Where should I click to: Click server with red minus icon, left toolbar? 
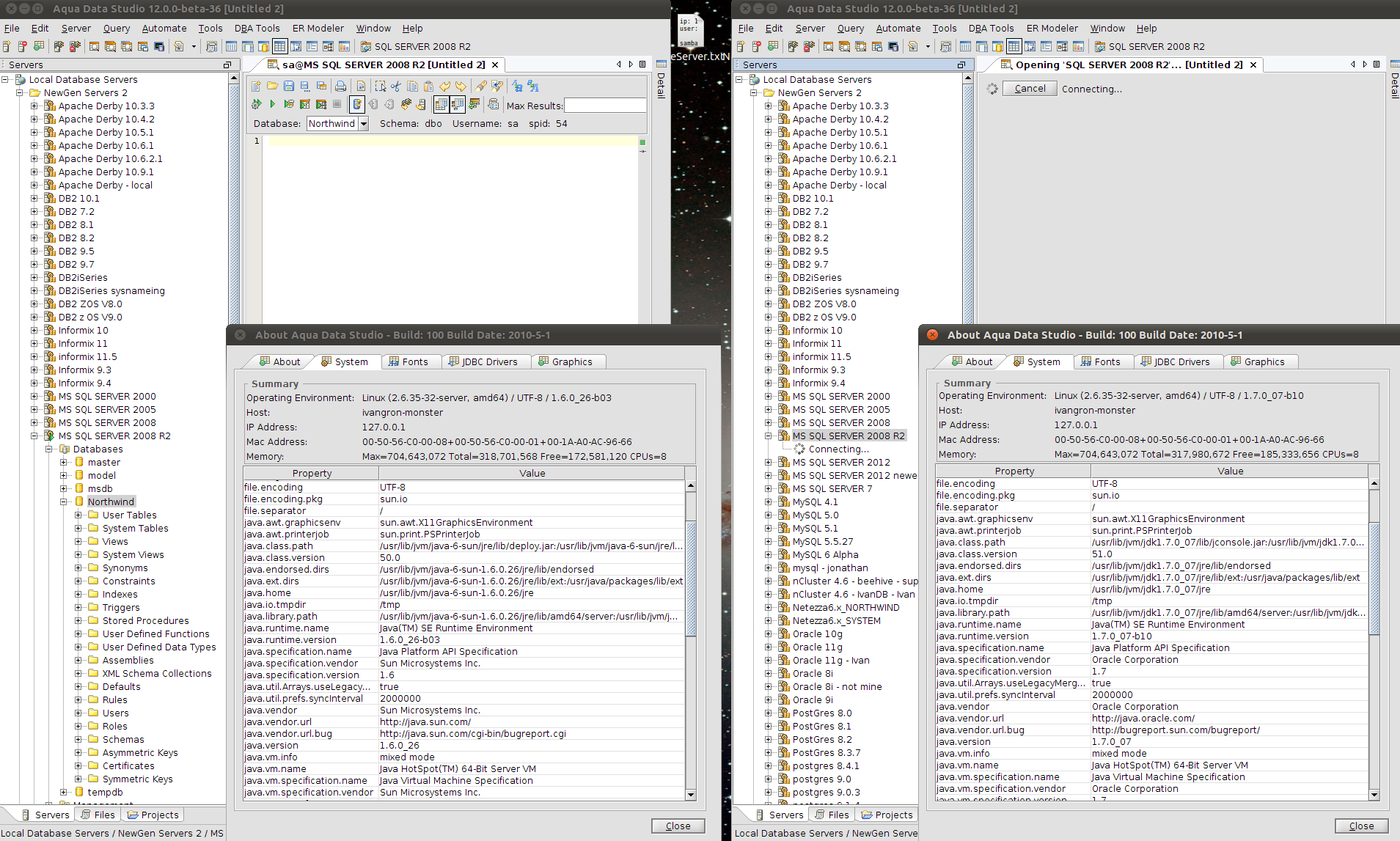pos(23,46)
